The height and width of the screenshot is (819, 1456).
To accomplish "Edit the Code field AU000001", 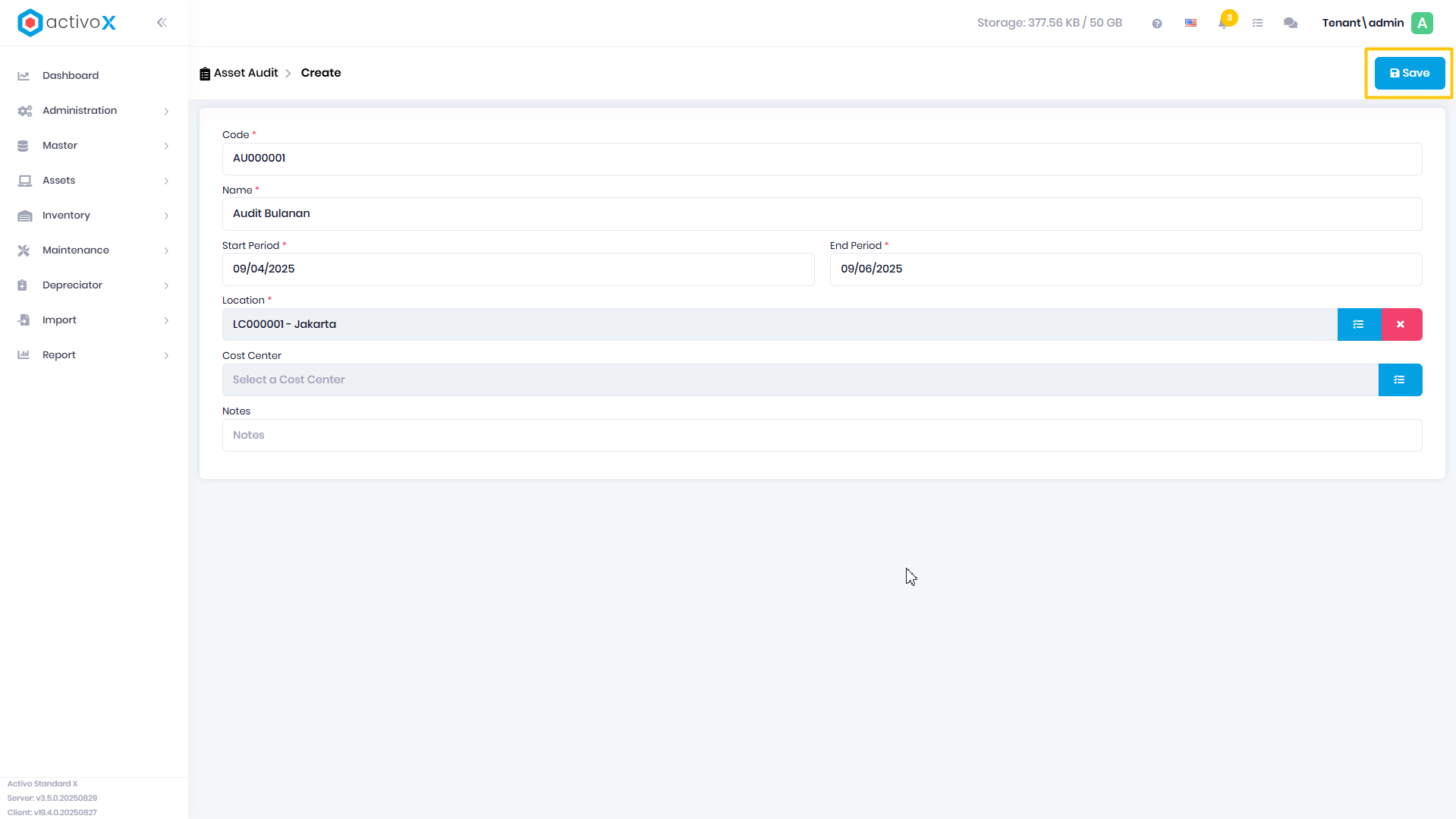I will point(822,159).
